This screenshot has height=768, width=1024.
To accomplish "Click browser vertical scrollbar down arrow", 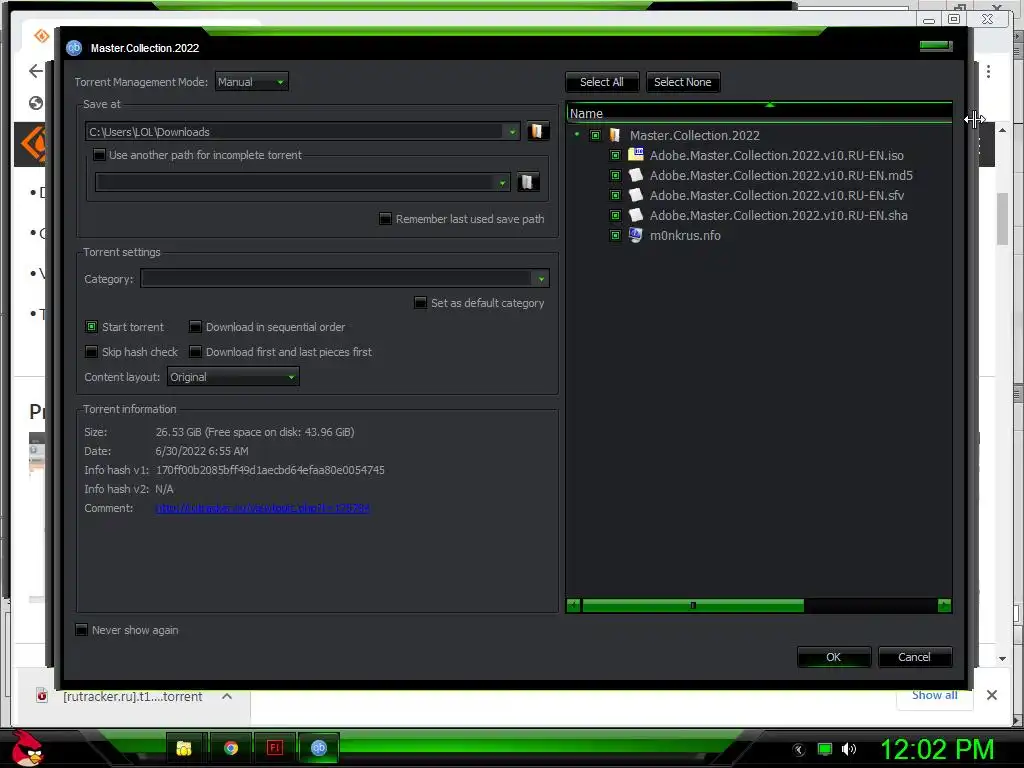I will pyautogui.click(x=1002, y=659).
